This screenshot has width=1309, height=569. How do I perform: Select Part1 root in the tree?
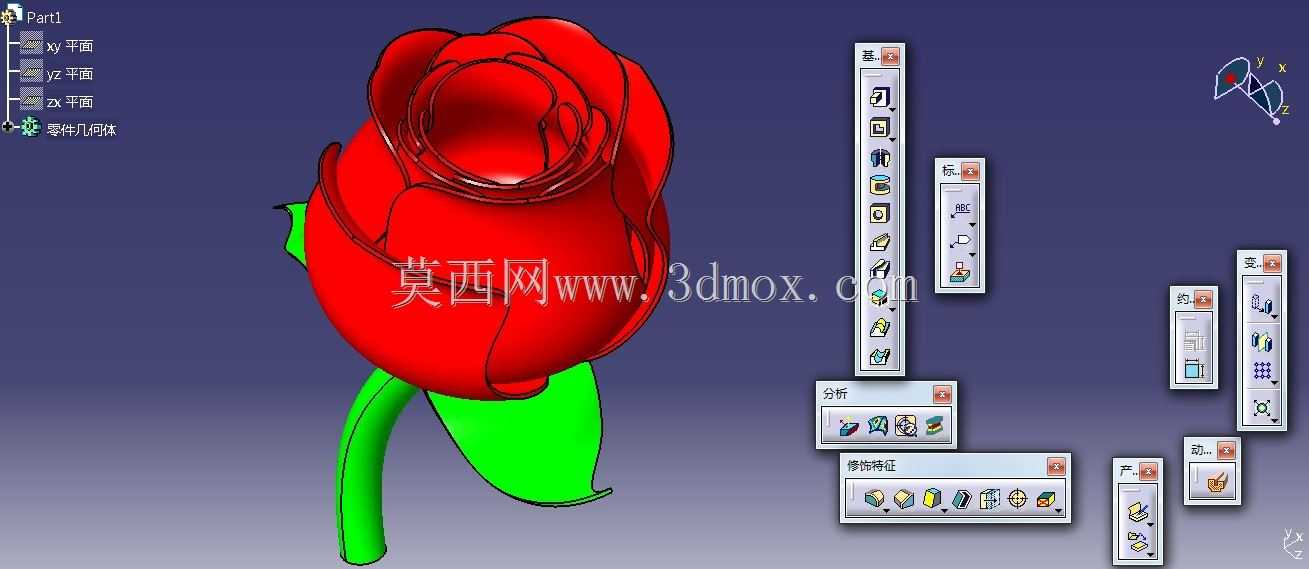pyautogui.click(x=44, y=17)
